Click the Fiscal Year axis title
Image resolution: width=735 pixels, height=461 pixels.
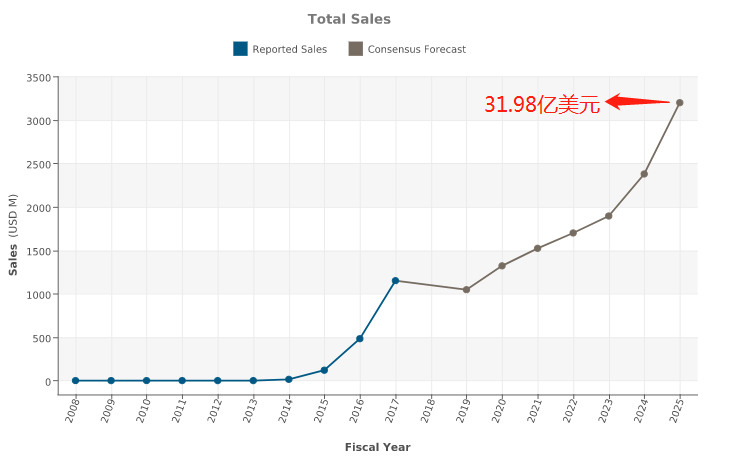point(377,447)
